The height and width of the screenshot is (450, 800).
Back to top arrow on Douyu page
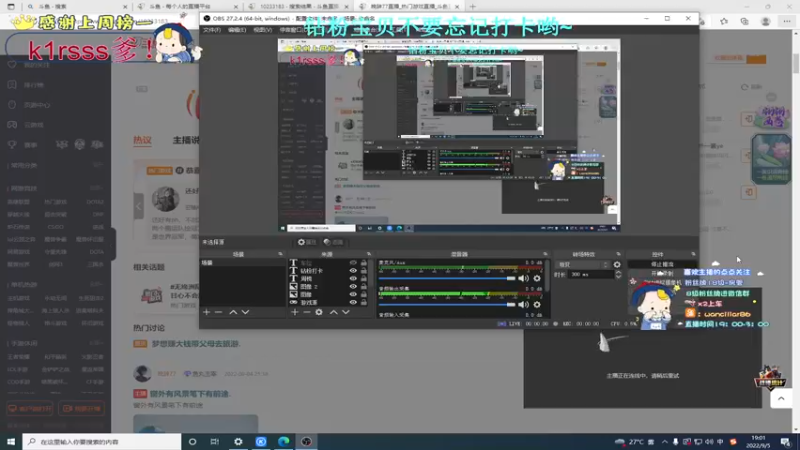pyautogui.click(x=781, y=398)
